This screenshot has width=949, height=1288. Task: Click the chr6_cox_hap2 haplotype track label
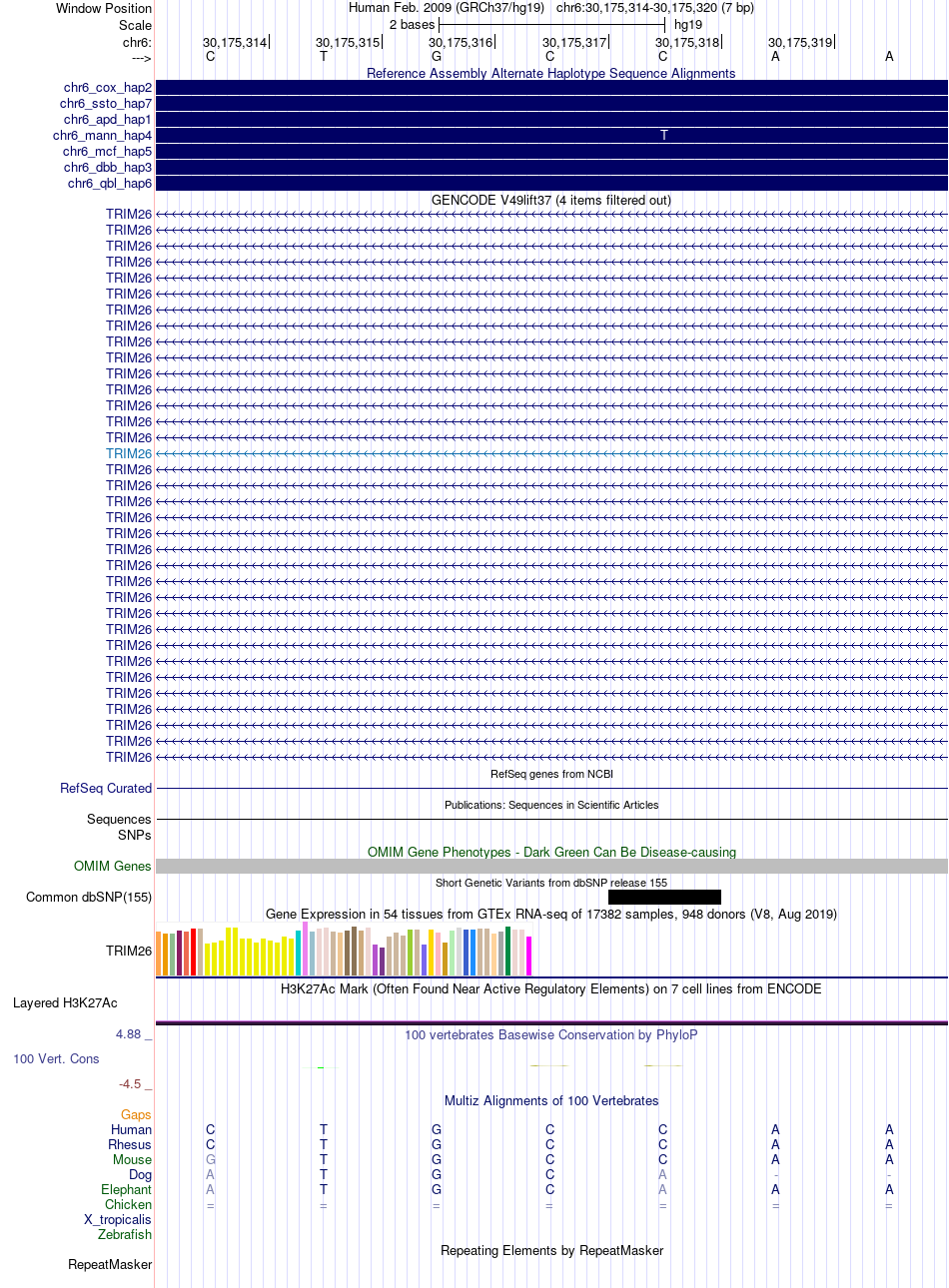click(108, 88)
